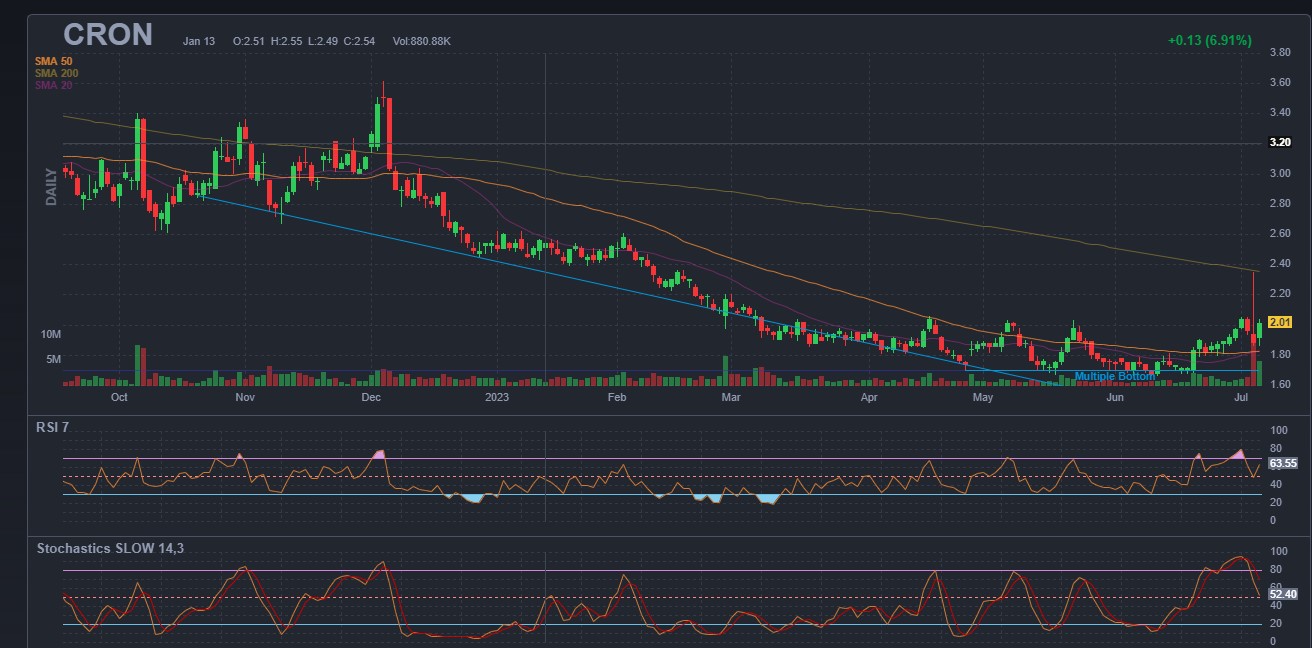1312x648 pixels.
Task: Click the CRON ticker symbol title
Action: point(108,35)
